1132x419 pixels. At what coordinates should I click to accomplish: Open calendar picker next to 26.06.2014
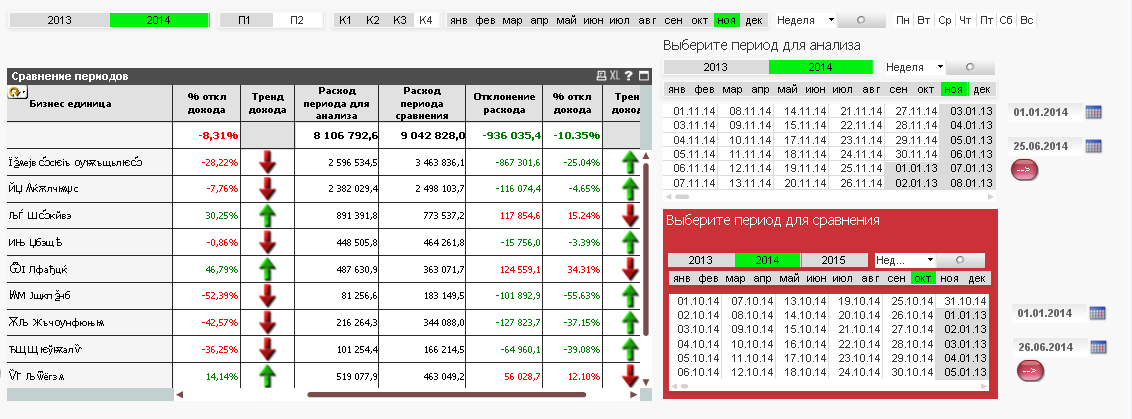[1097, 347]
